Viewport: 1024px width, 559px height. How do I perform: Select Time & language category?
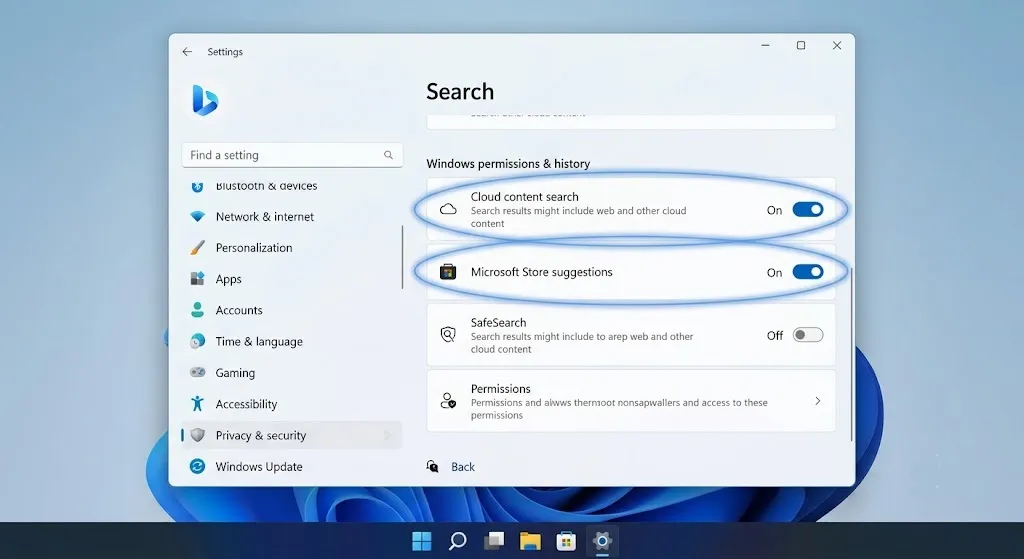click(292, 342)
